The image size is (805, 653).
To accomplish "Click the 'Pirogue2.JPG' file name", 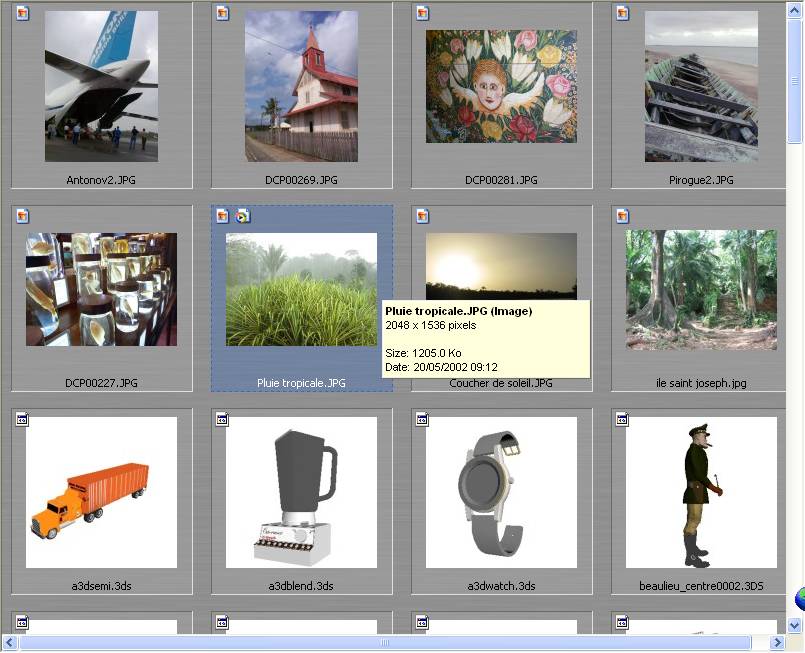I will (701, 180).
